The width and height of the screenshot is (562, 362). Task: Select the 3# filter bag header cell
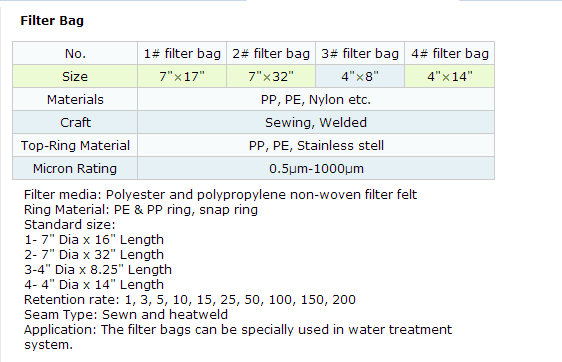point(360,53)
